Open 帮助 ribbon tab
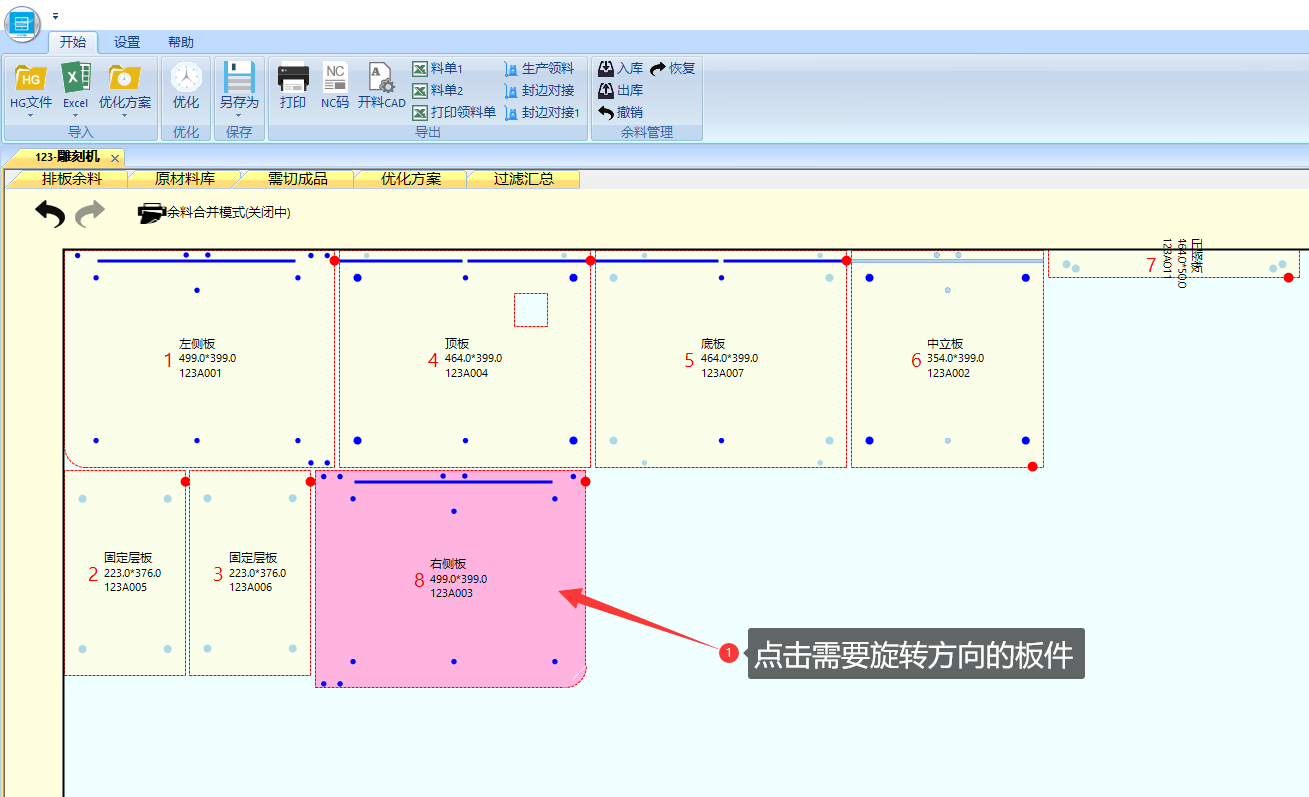Viewport: 1309px width, 797px height. [181, 42]
